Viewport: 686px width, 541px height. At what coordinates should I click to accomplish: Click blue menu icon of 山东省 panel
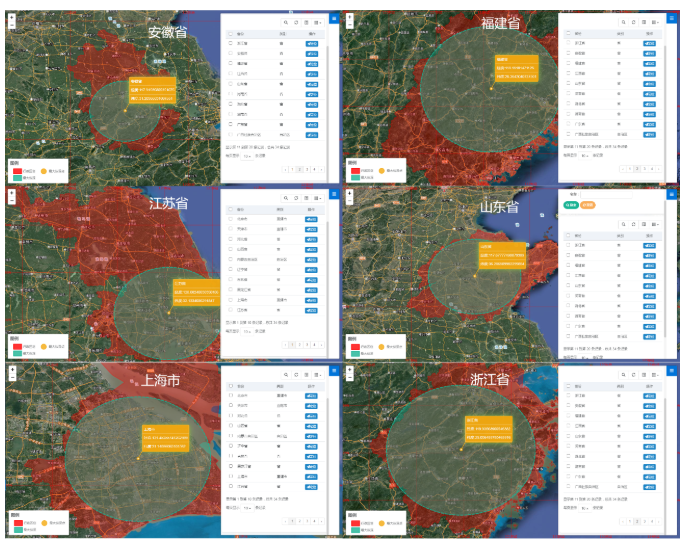(x=672, y=194)
